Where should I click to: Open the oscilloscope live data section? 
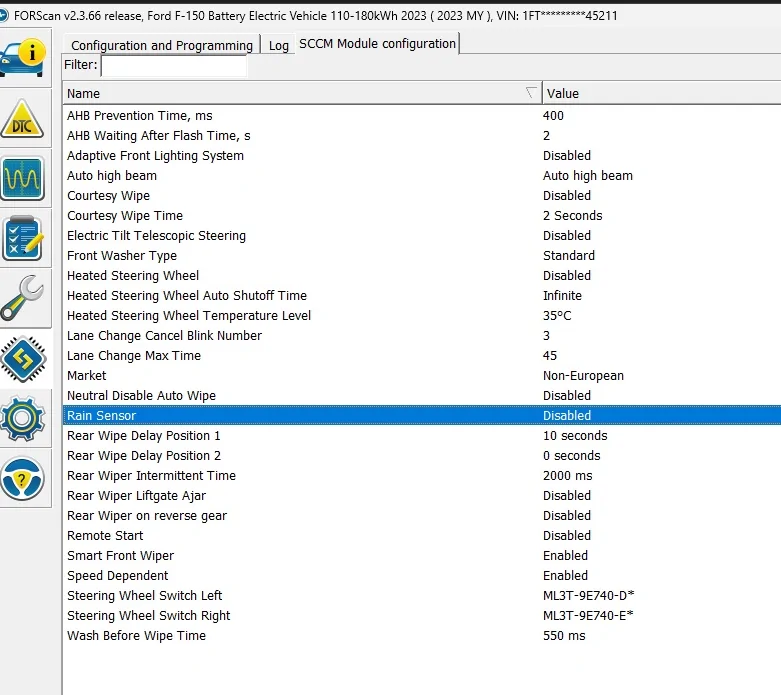pos(25,180)
